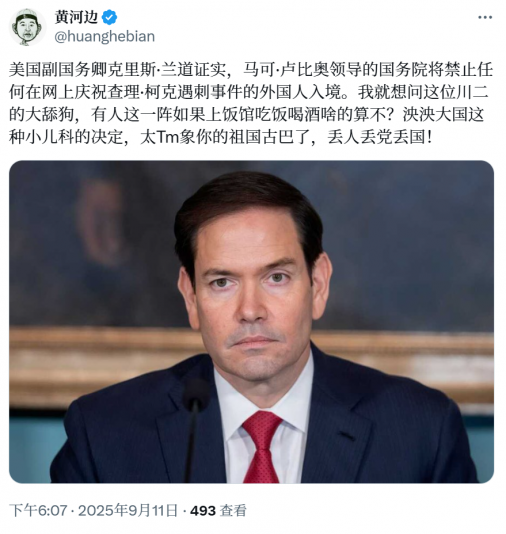Click the 493 view count number
The height and width of the screenshot is (534, 506).
click(203, 511)
